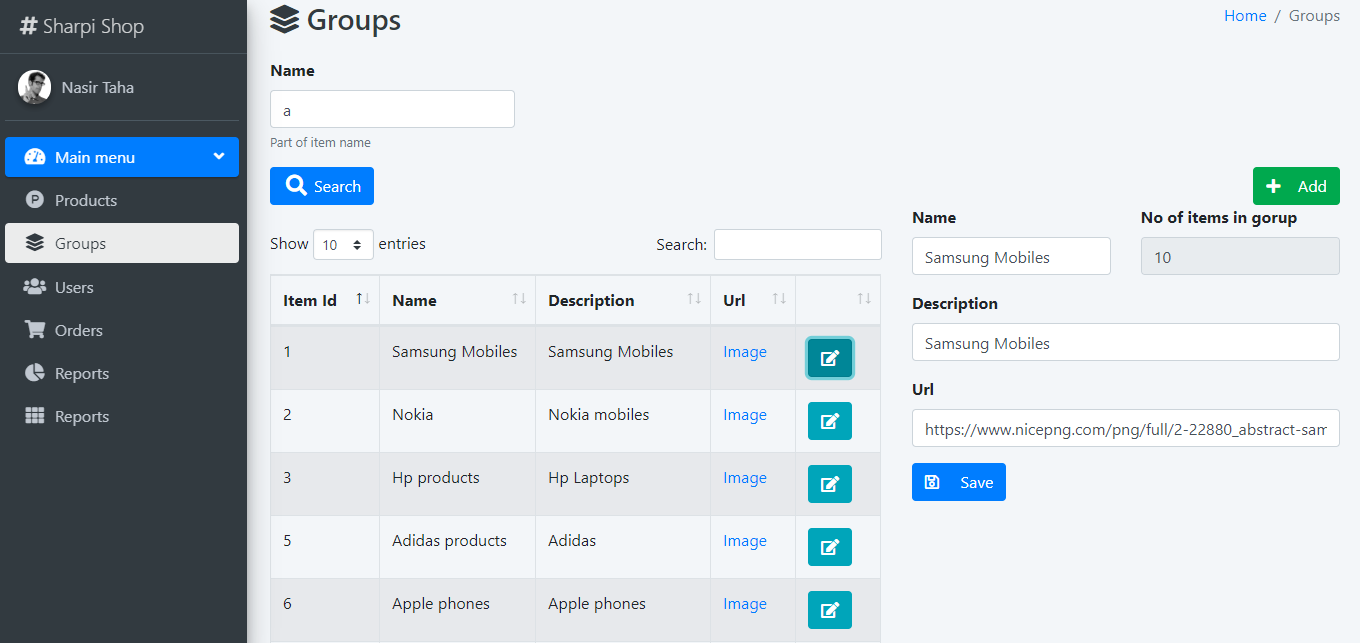Click edit icon for Adidas products row
Screen dimensions: 1360x643
pyautogui.click(x=829, y=547)
